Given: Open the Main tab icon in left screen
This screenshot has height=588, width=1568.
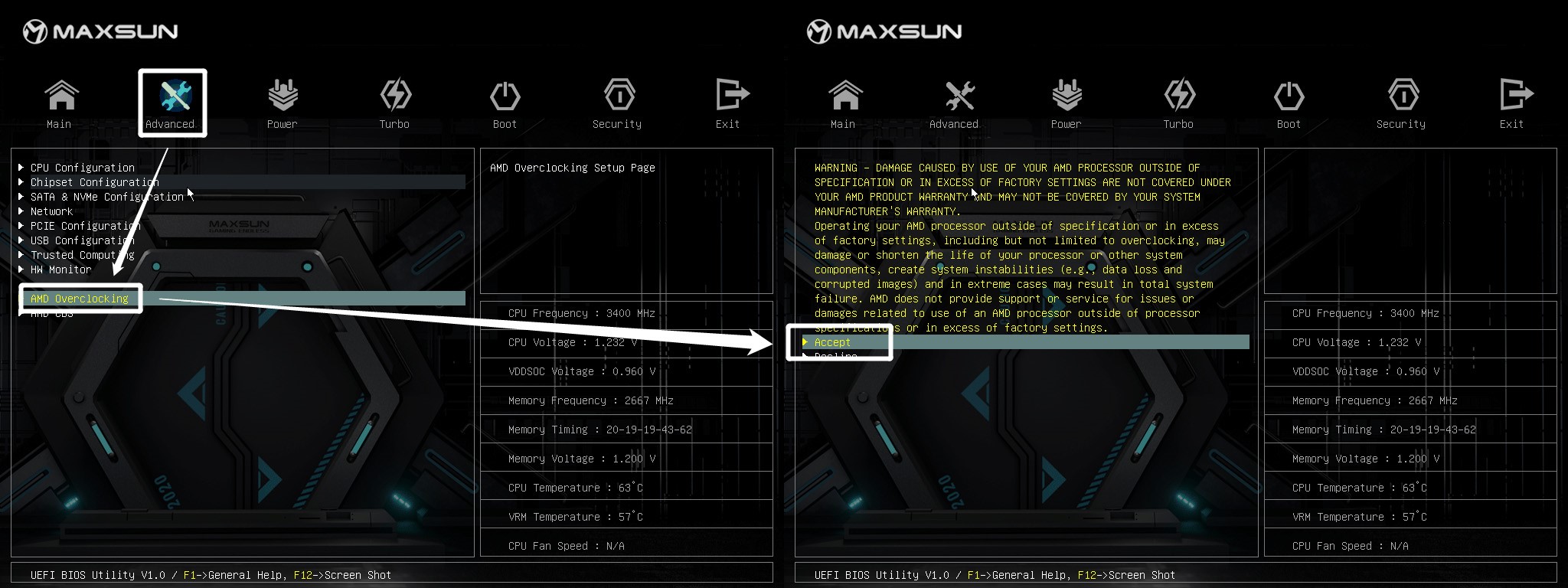Looking at the screenshot, I should (x=61, y=96).
